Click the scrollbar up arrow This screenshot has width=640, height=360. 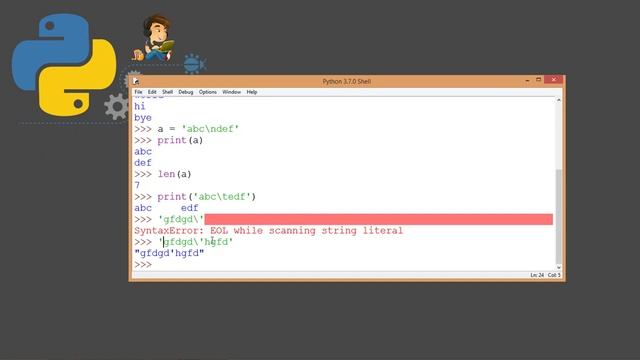tap(559, 100)
